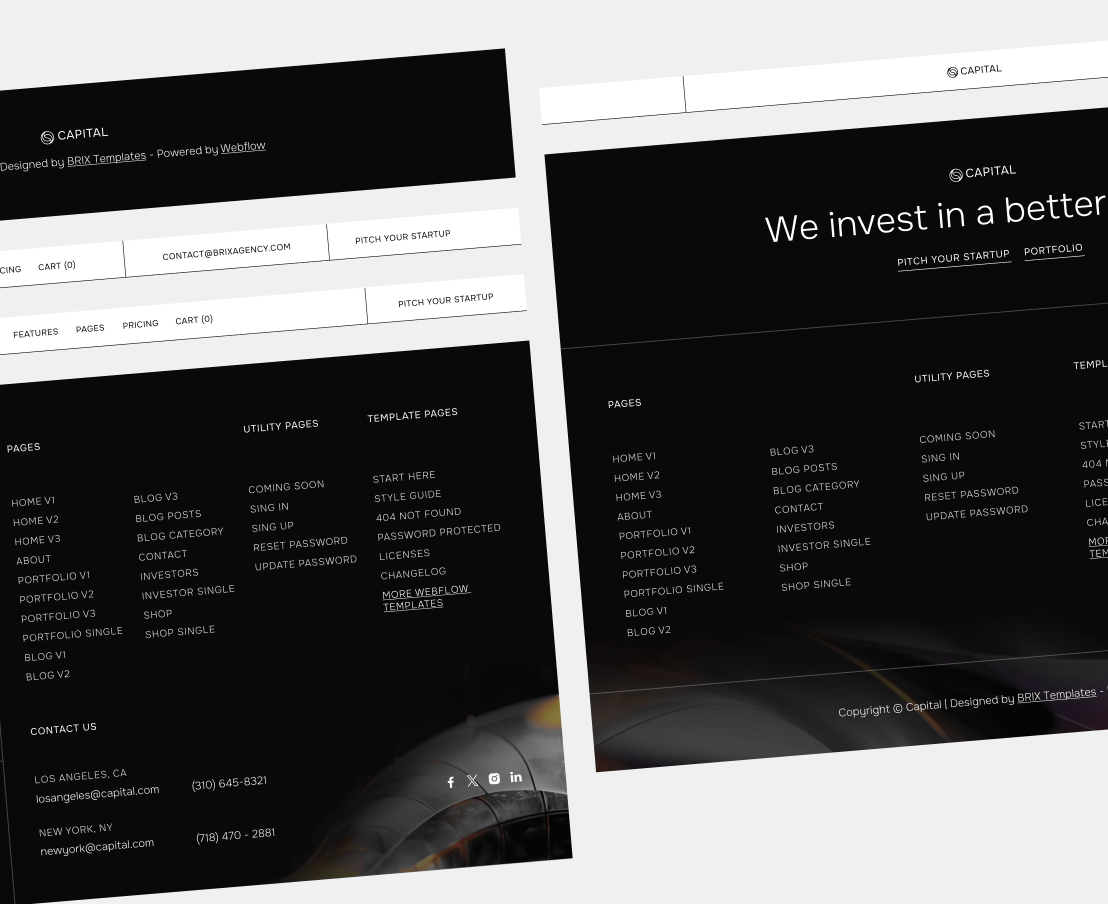Click the social icons row's Facebook glyph

coord(451,781)
